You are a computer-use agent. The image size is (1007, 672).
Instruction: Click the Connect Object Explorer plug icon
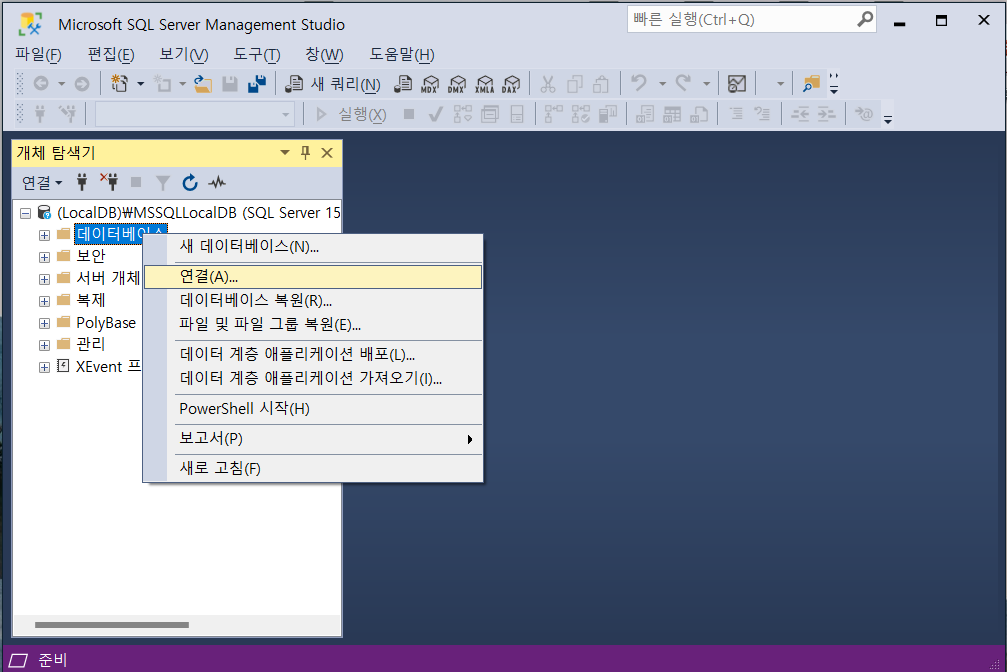point(82,182)
